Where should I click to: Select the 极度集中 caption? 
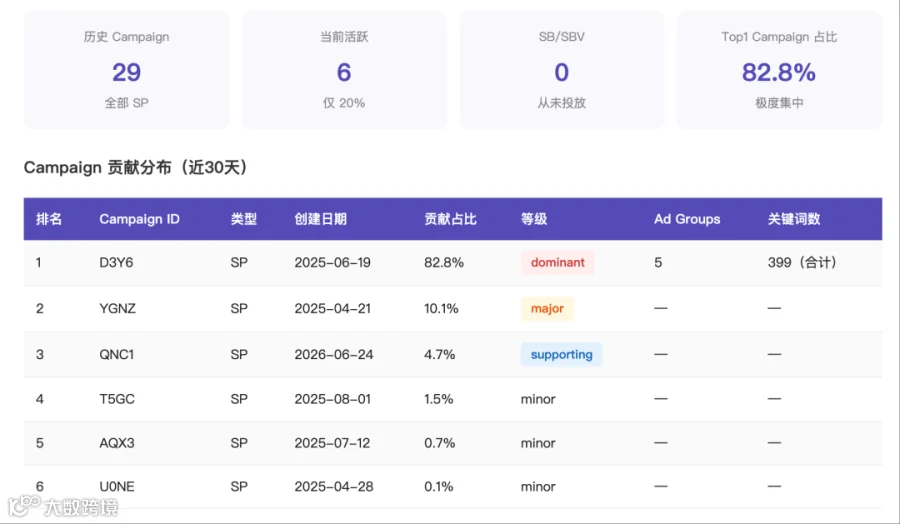click(x=779, y=103)
